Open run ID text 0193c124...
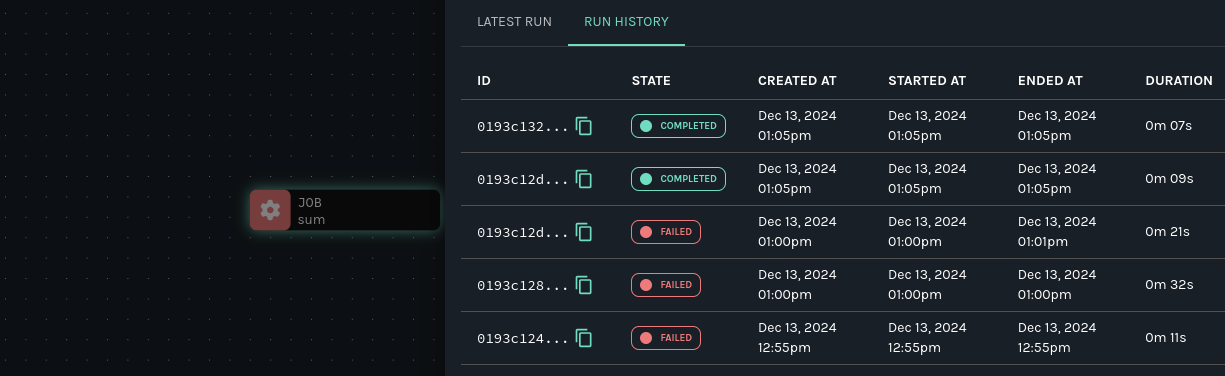The height and width of the screenshot is (376, 1225). click(x=522, y=339)
